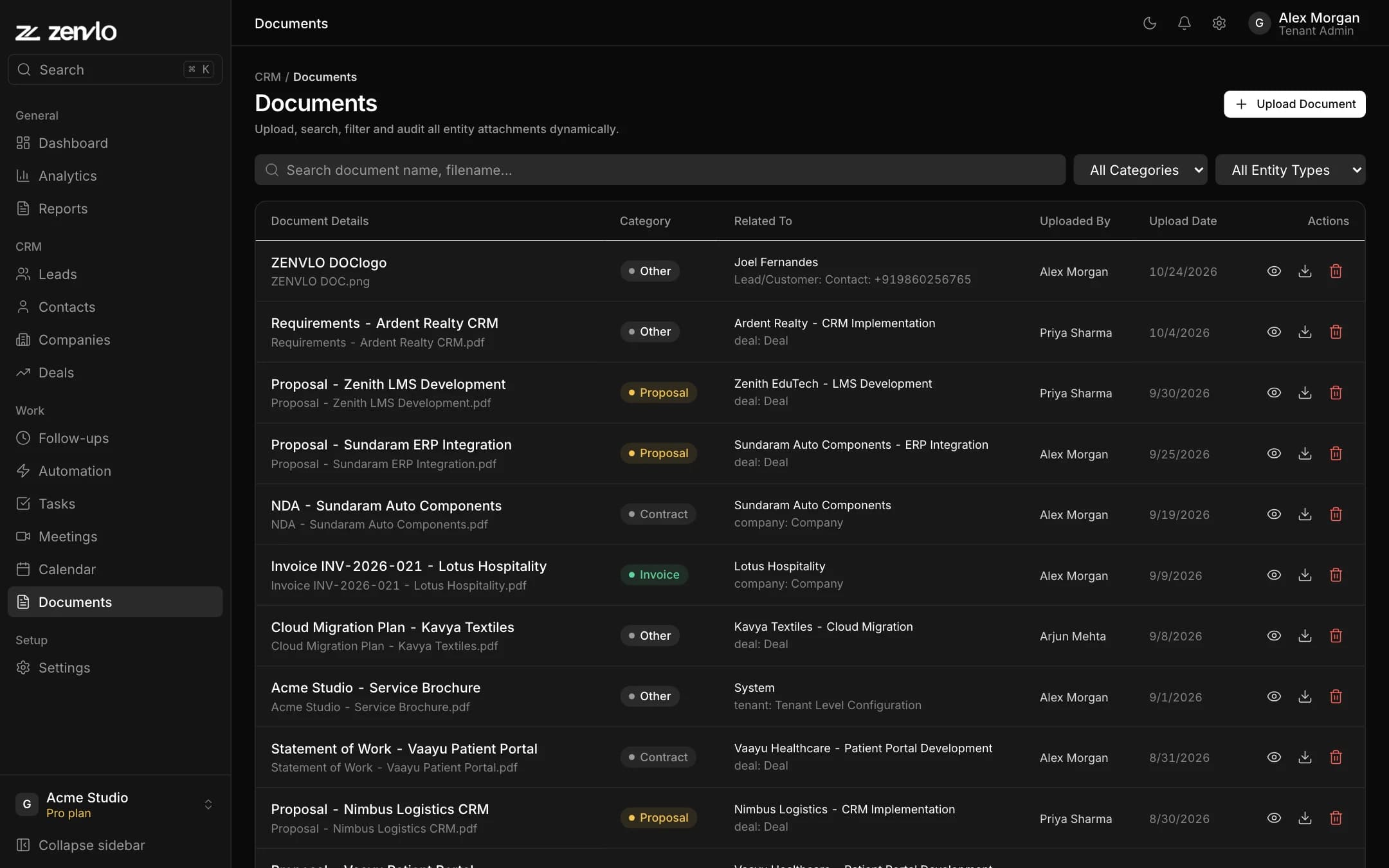The width and height of the screenshot is (1389, 868).
Task: Download the ZENVLO DOClogo document
Action: 1305,271
